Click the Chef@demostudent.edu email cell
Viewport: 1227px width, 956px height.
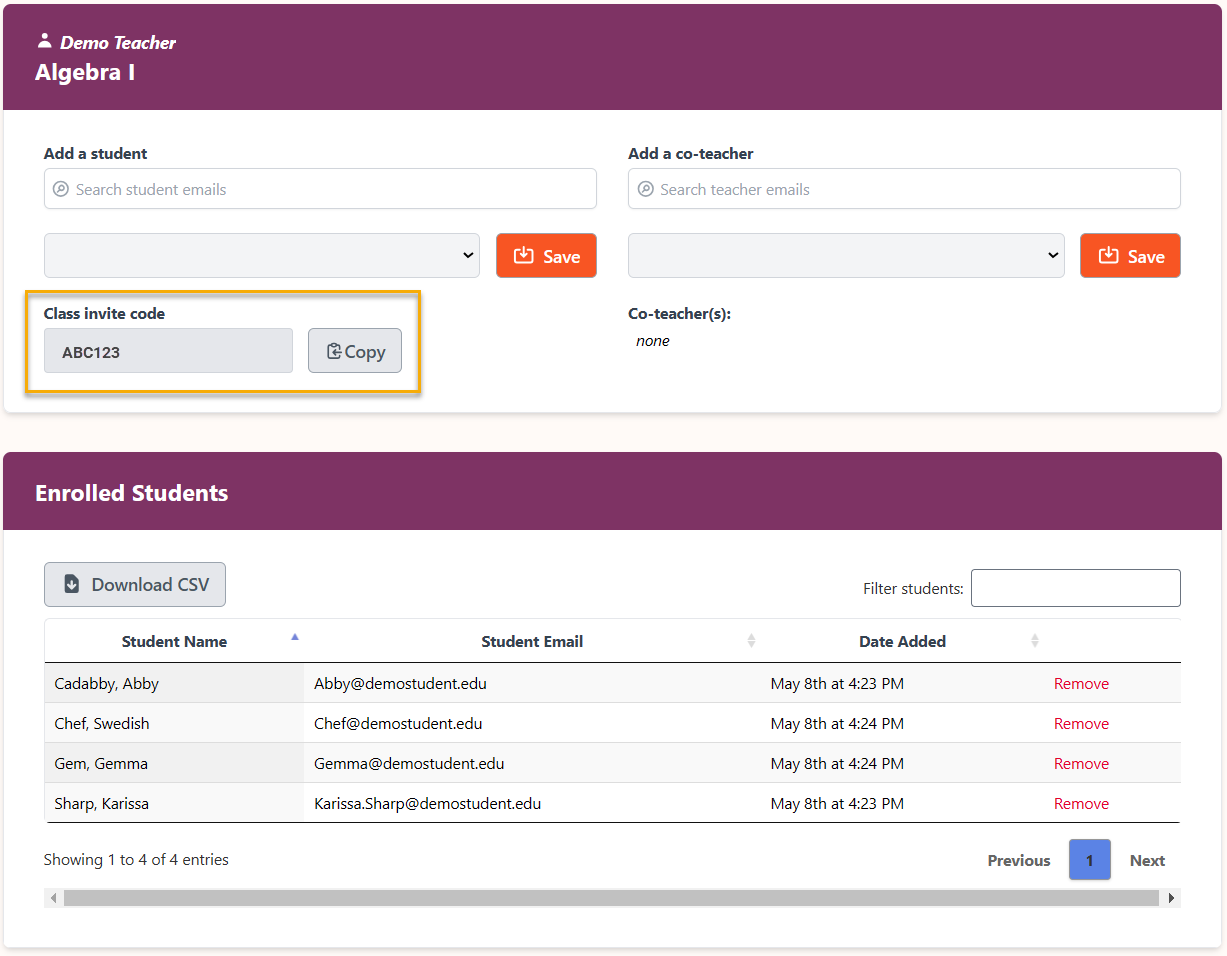pos(532,724)
